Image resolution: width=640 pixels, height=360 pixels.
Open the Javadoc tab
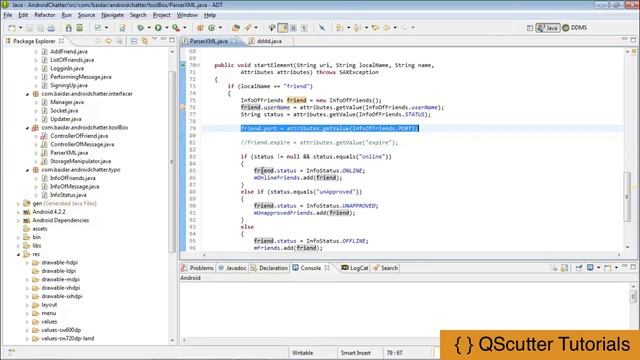tap(232, 268)
